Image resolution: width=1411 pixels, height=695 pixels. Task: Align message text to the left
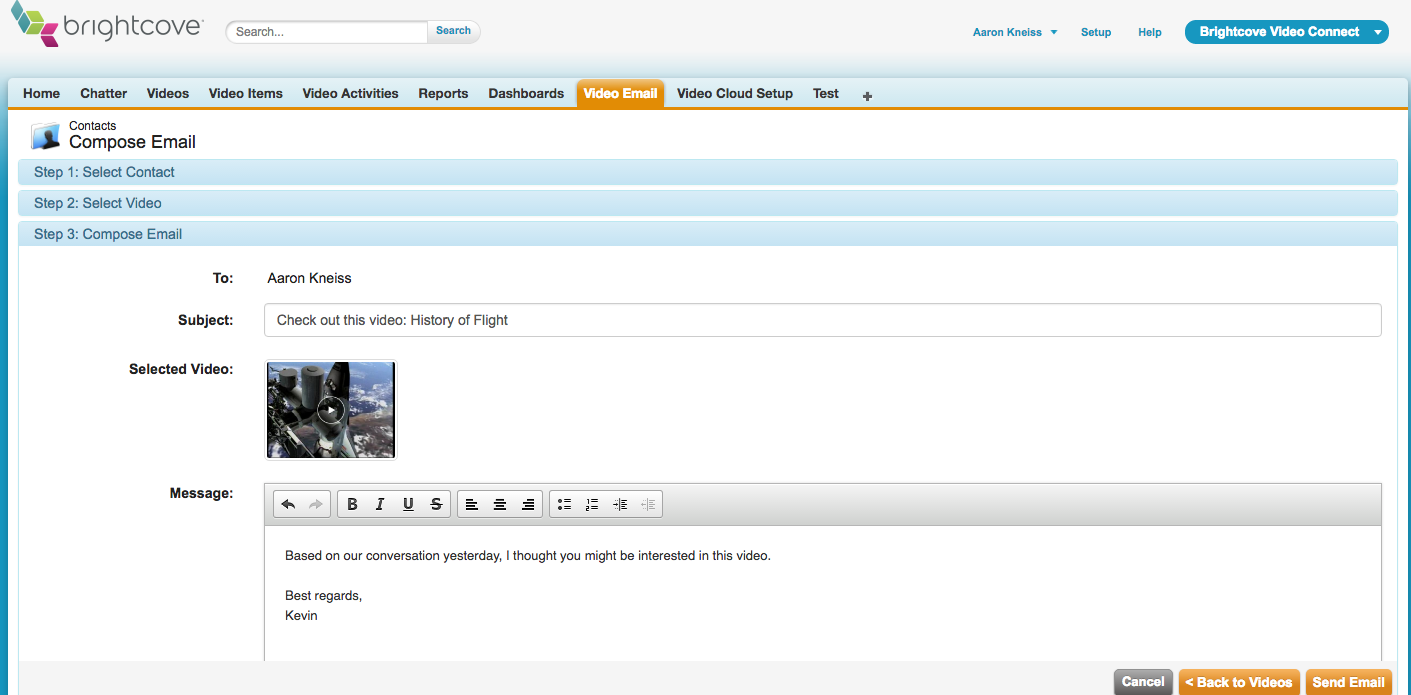472,505
